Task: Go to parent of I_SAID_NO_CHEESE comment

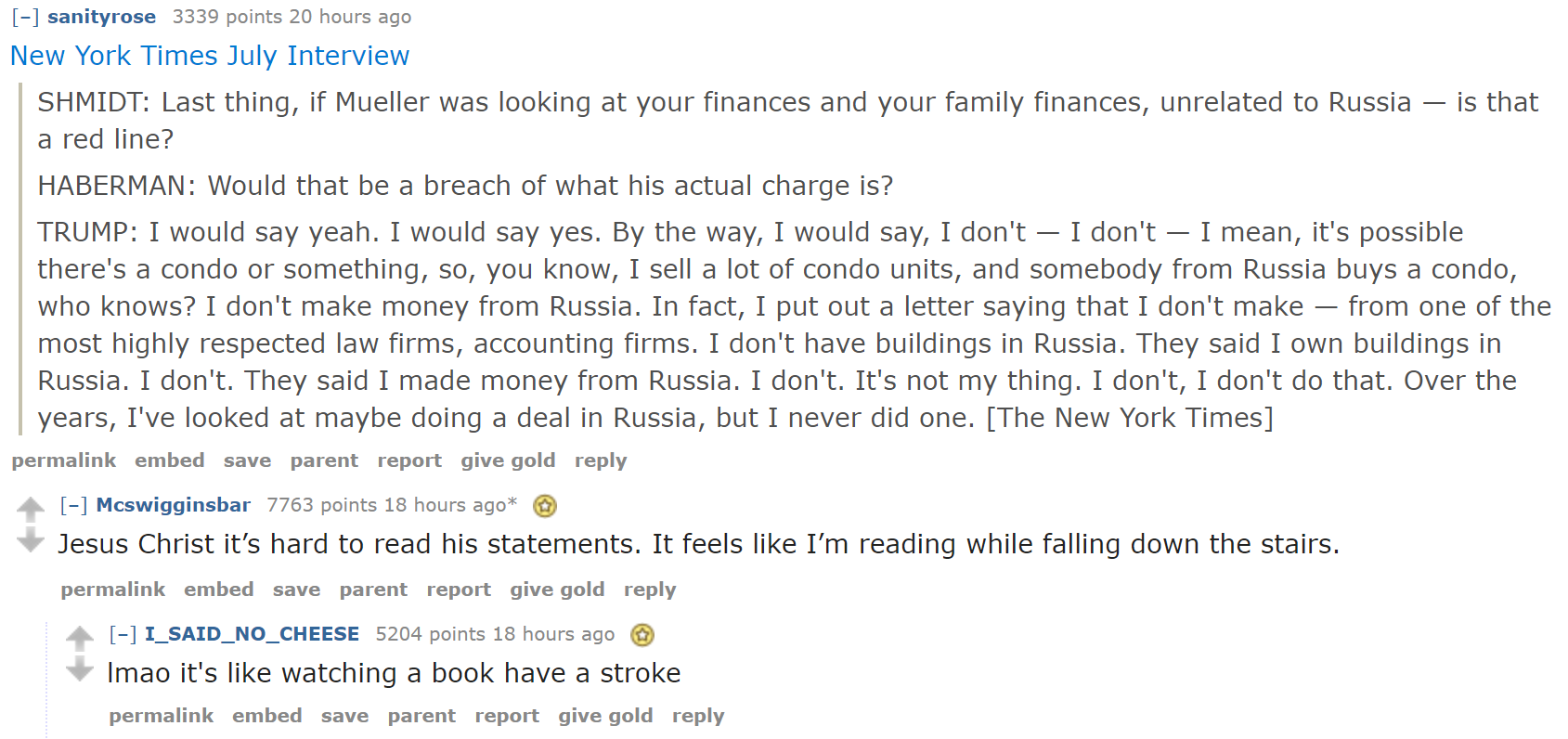Action: click(421, 716)
